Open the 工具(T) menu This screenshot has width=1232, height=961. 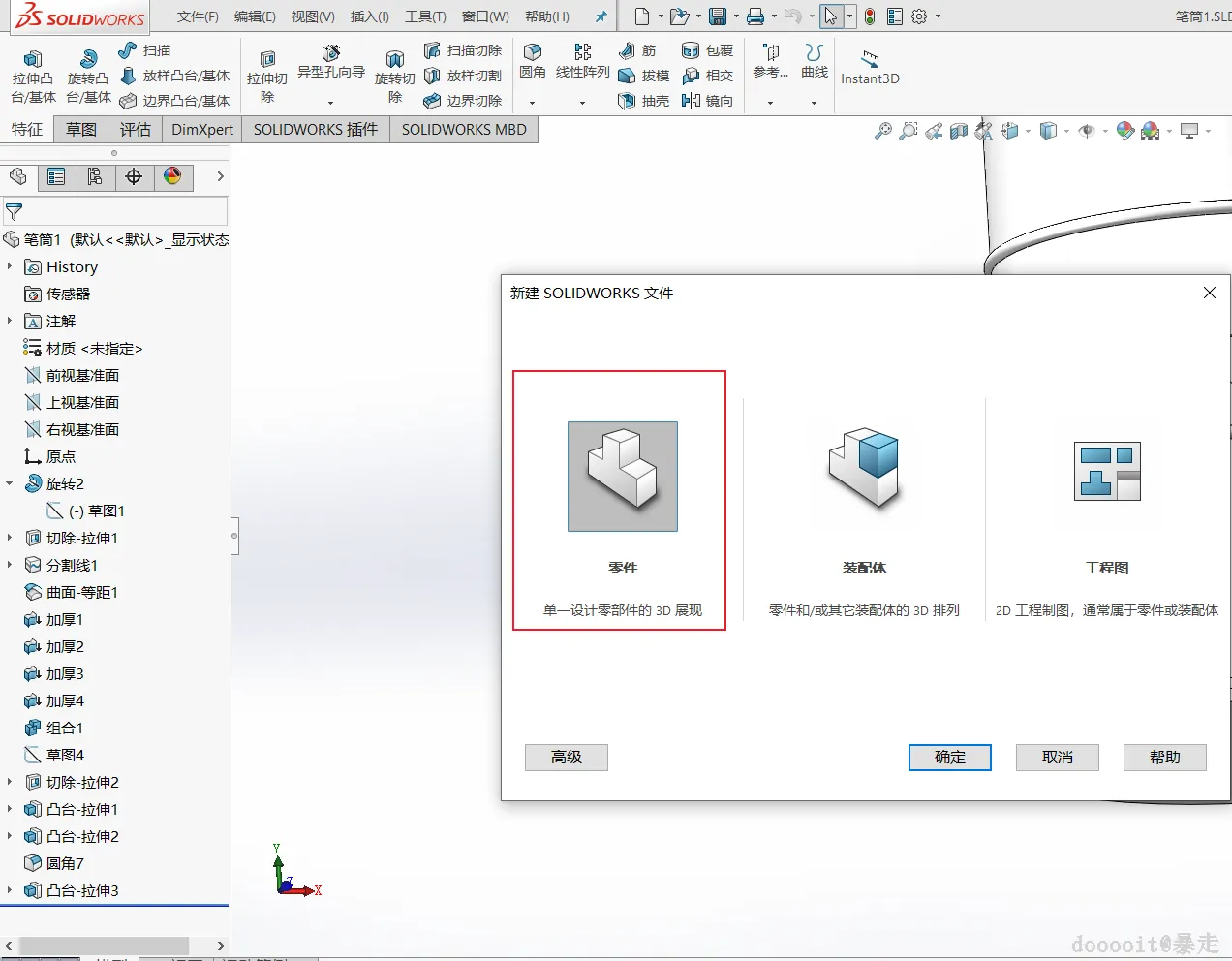[x=425, y=16]
